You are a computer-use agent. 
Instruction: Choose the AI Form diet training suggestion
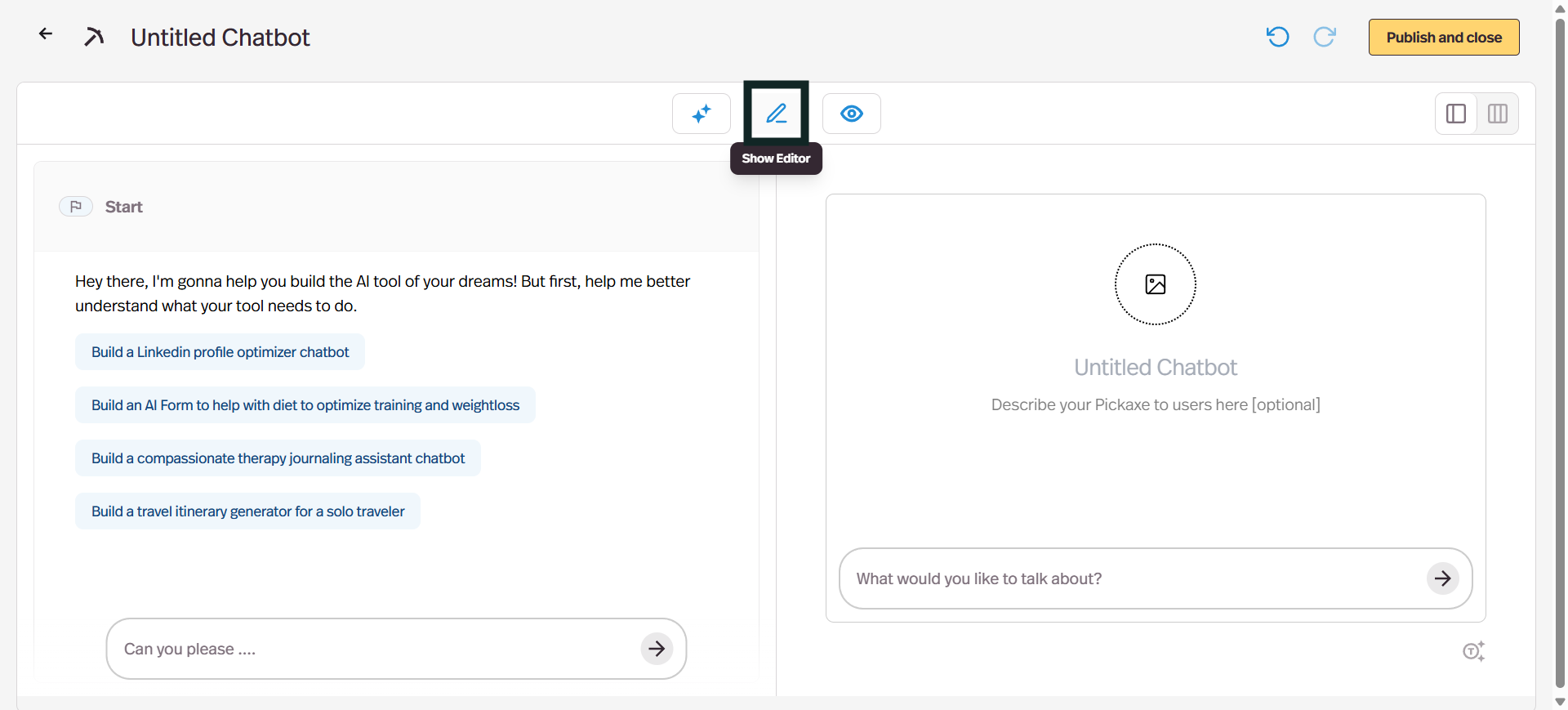(x=305, y=405)
